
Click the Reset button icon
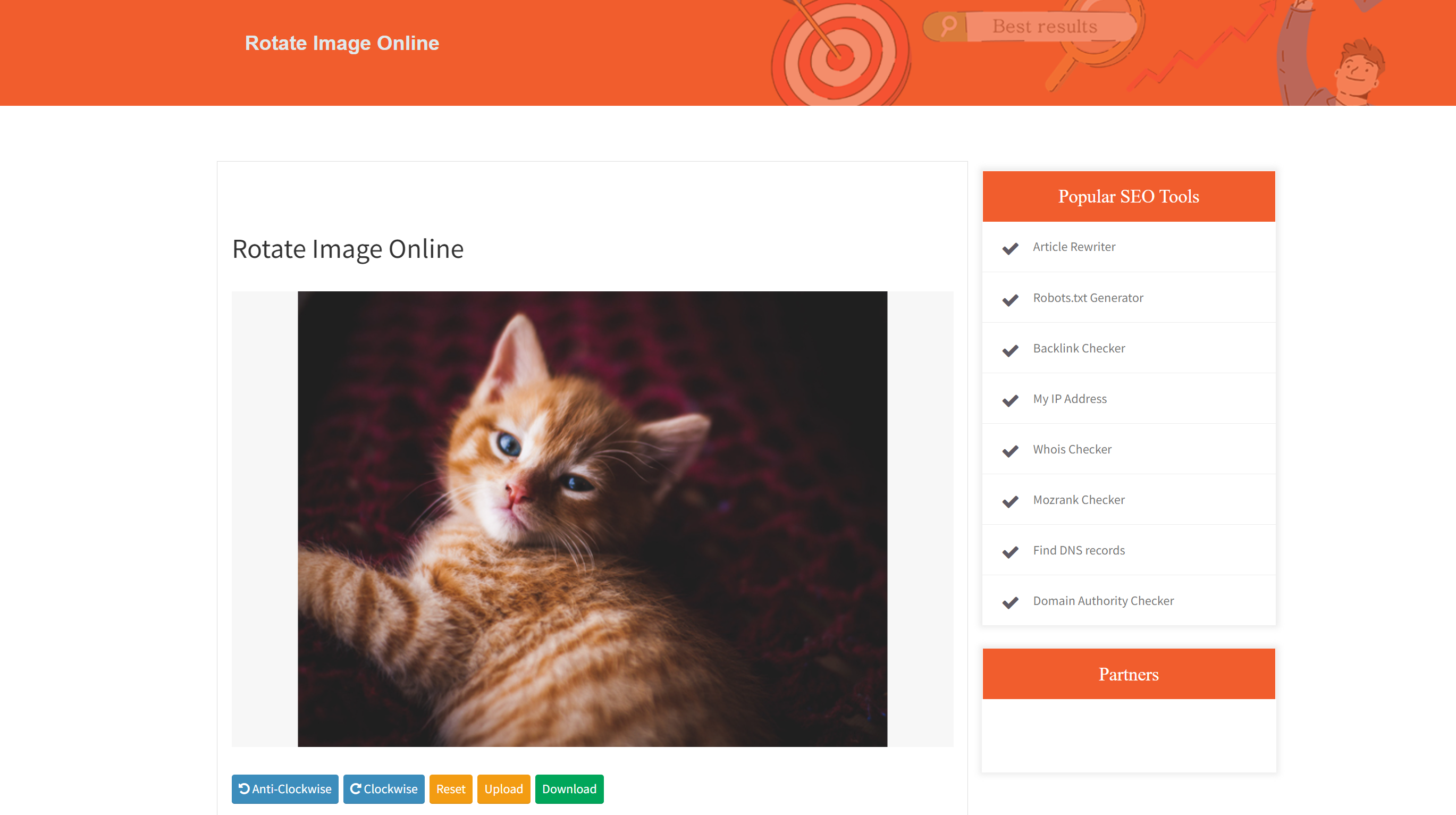(x=450, y=789)
